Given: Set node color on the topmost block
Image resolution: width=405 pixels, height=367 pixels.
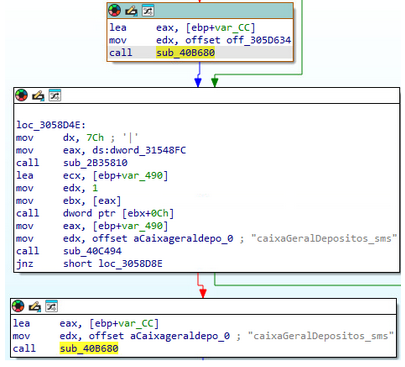Looking at the screenshot, I should pos(115,11).
